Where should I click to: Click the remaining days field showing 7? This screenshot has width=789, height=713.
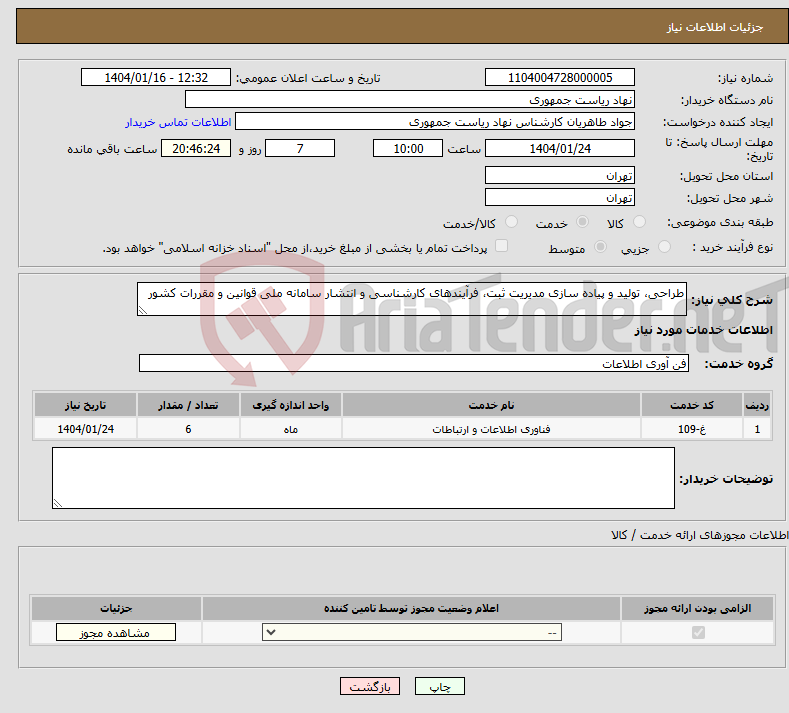coord(300,148)
